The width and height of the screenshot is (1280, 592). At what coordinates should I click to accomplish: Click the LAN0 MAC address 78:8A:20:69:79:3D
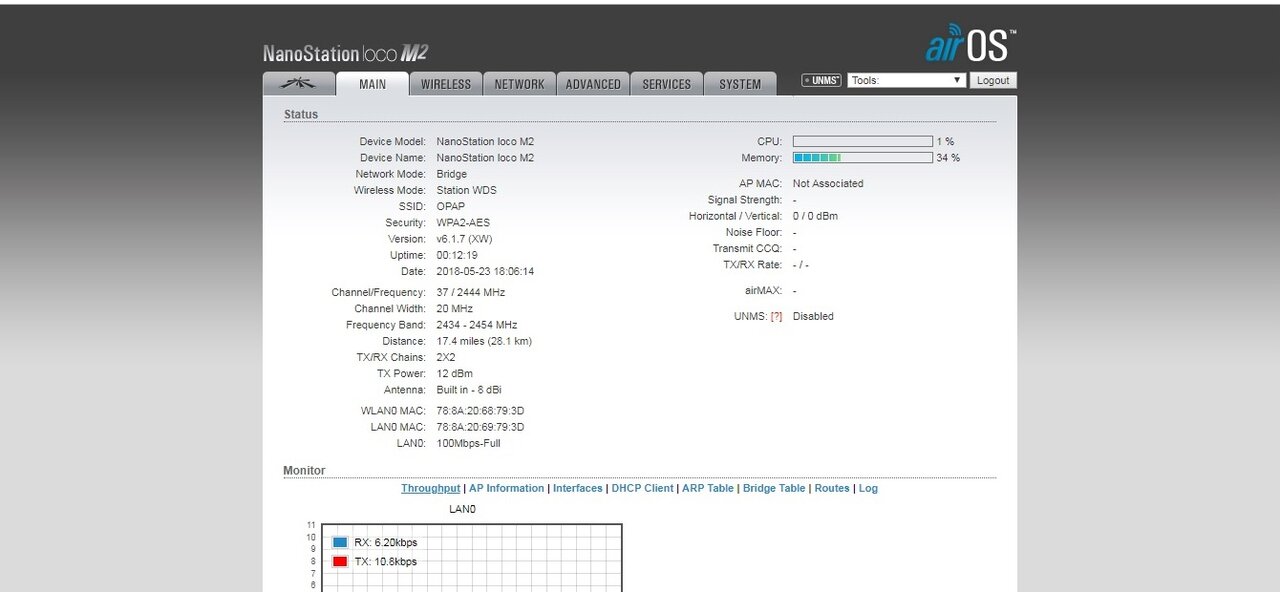(x=481, y=427)
